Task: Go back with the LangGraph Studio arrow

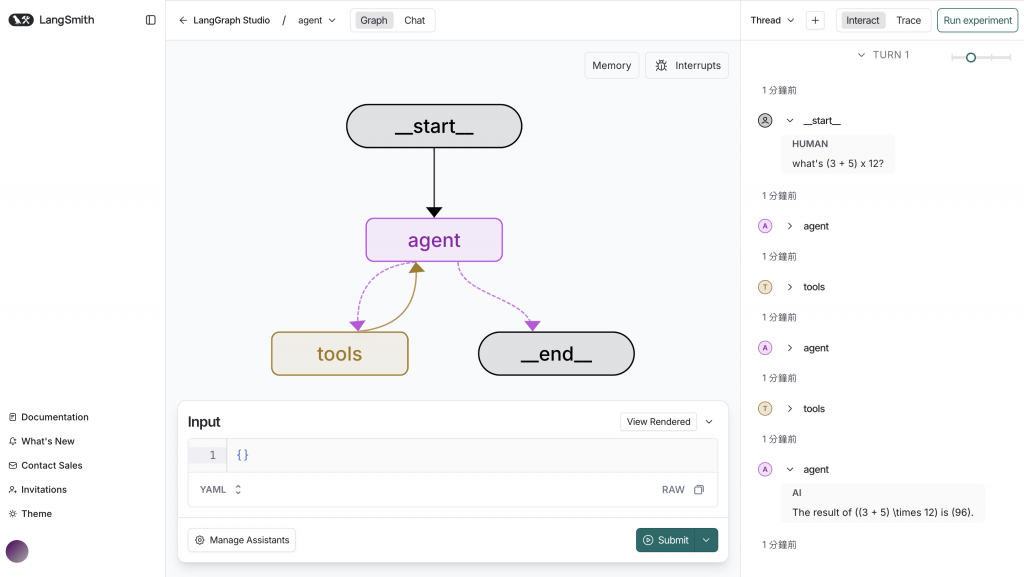Action: tap(183, 20)
